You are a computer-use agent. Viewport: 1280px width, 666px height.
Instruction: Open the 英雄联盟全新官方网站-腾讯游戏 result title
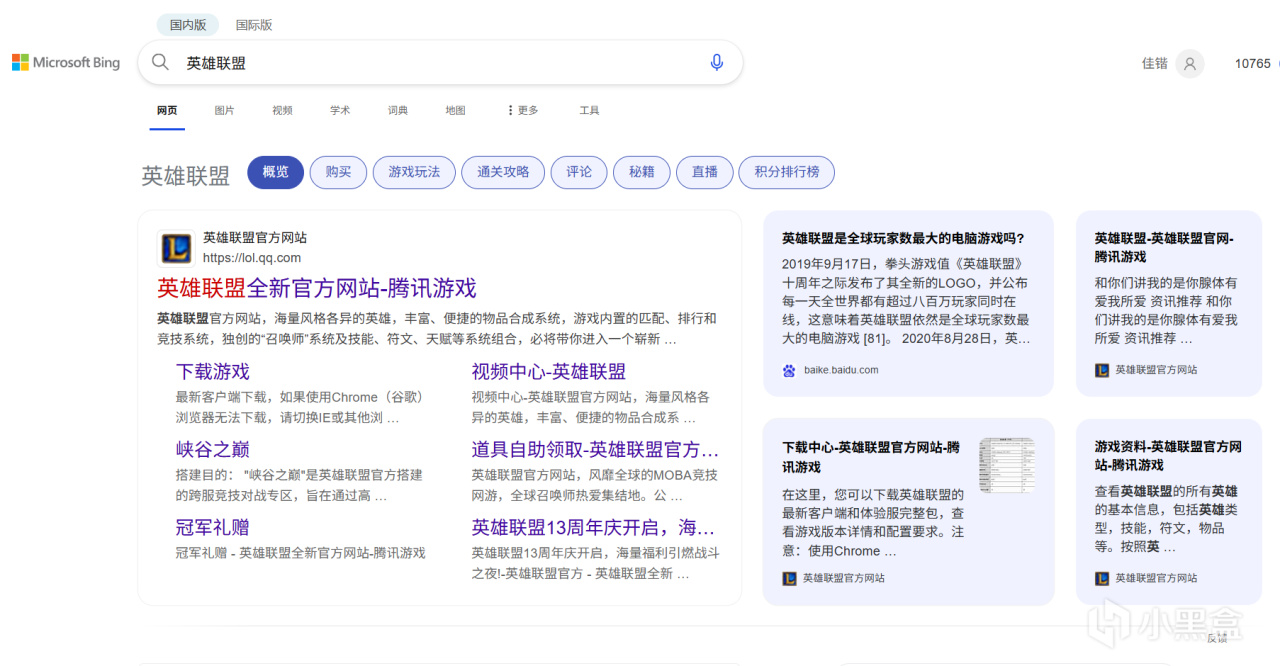click(x=317, y=288)
